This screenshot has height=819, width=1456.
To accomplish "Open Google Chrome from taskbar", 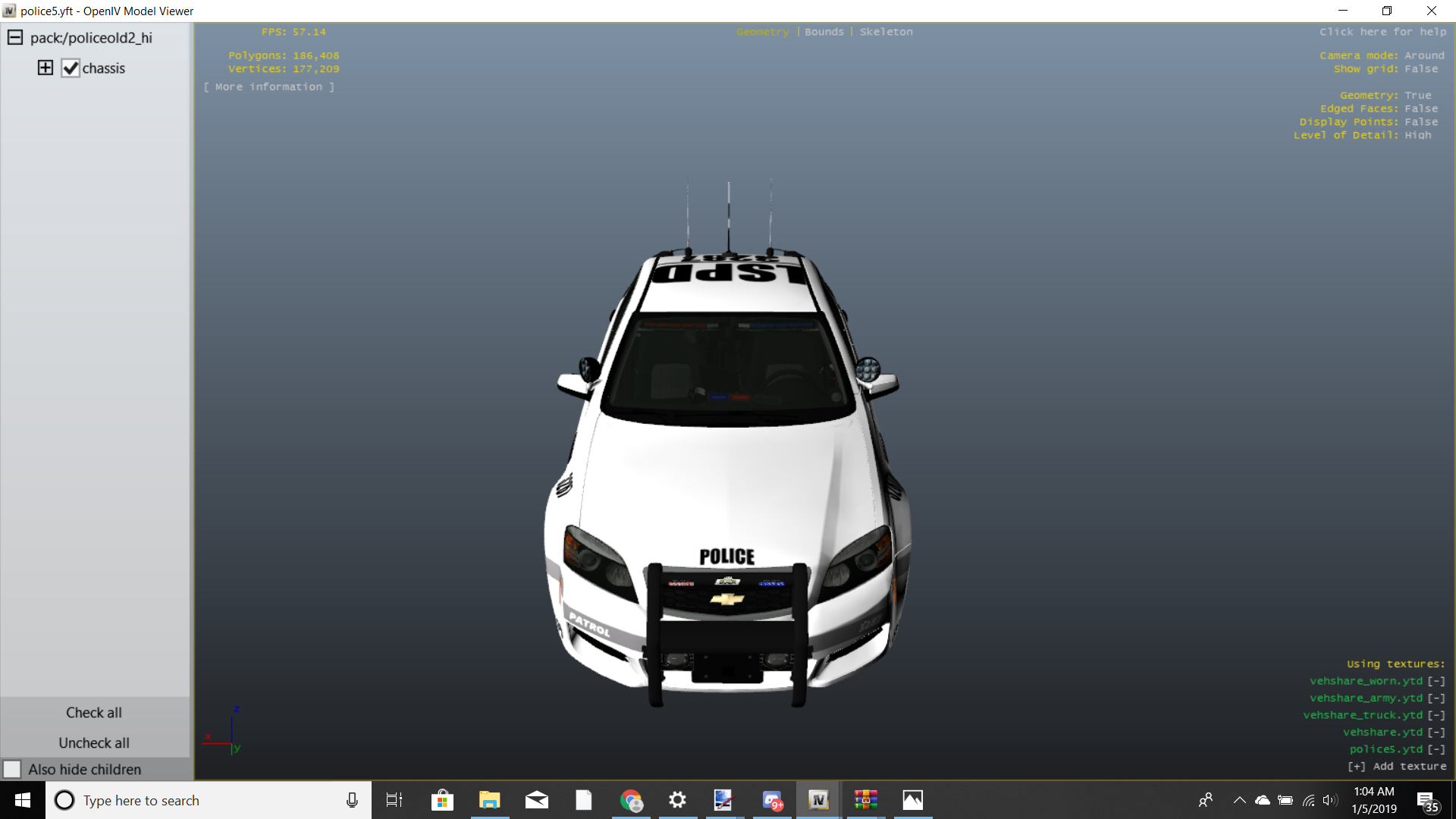I will [x=631, y=800].
